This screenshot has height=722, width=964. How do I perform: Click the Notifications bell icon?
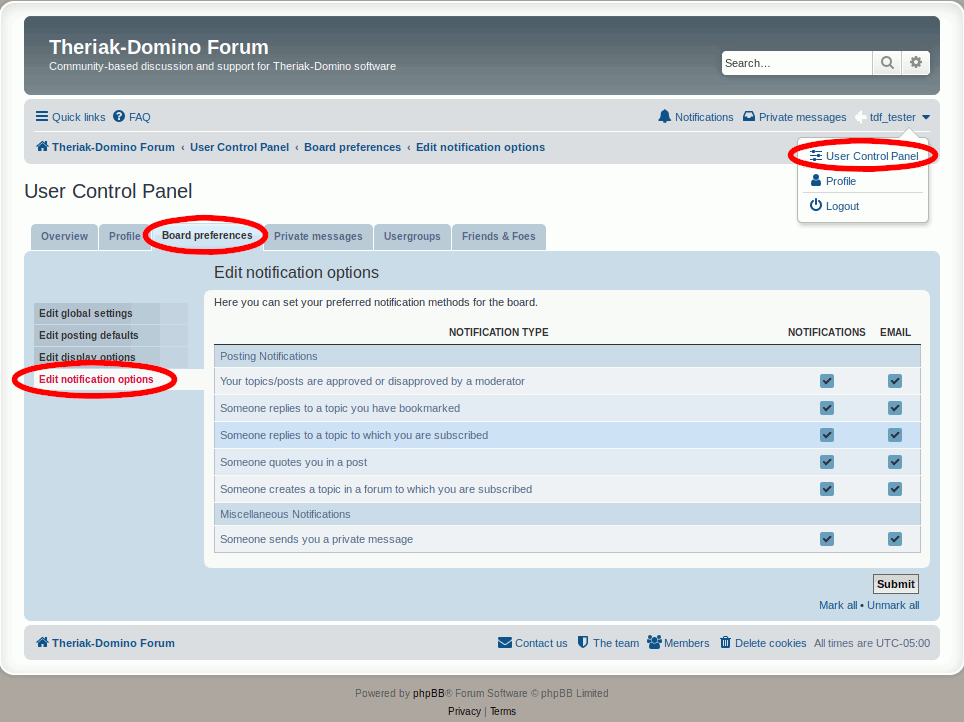[665, 117]
